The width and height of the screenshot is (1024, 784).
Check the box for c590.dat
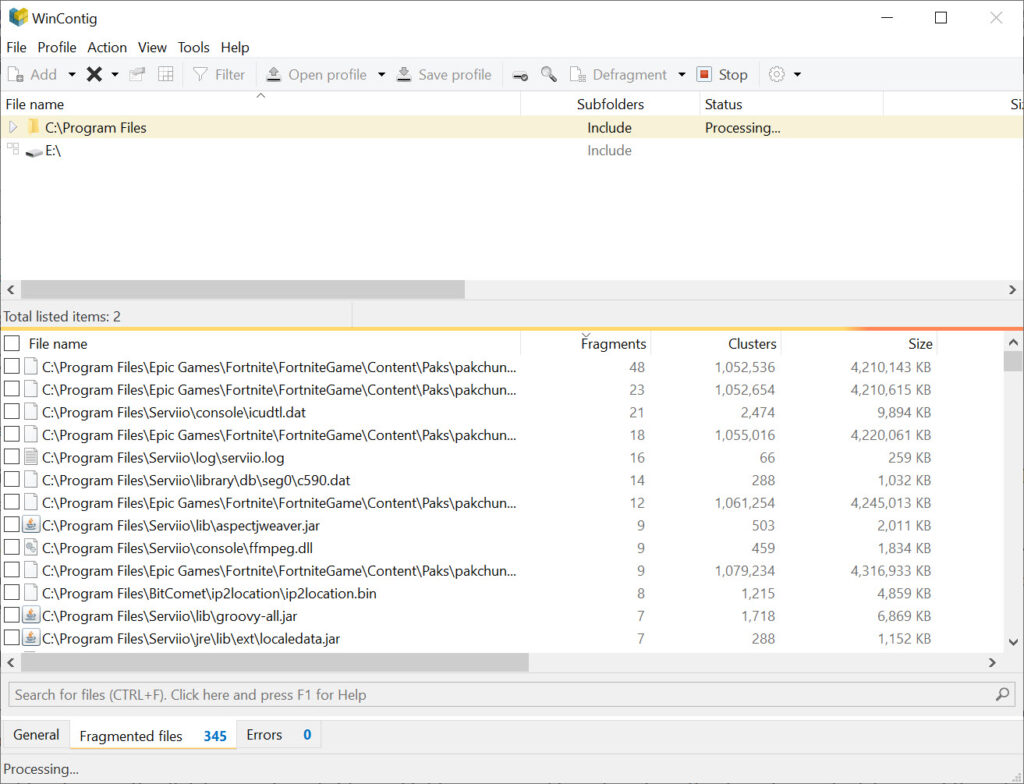point(12,480)
